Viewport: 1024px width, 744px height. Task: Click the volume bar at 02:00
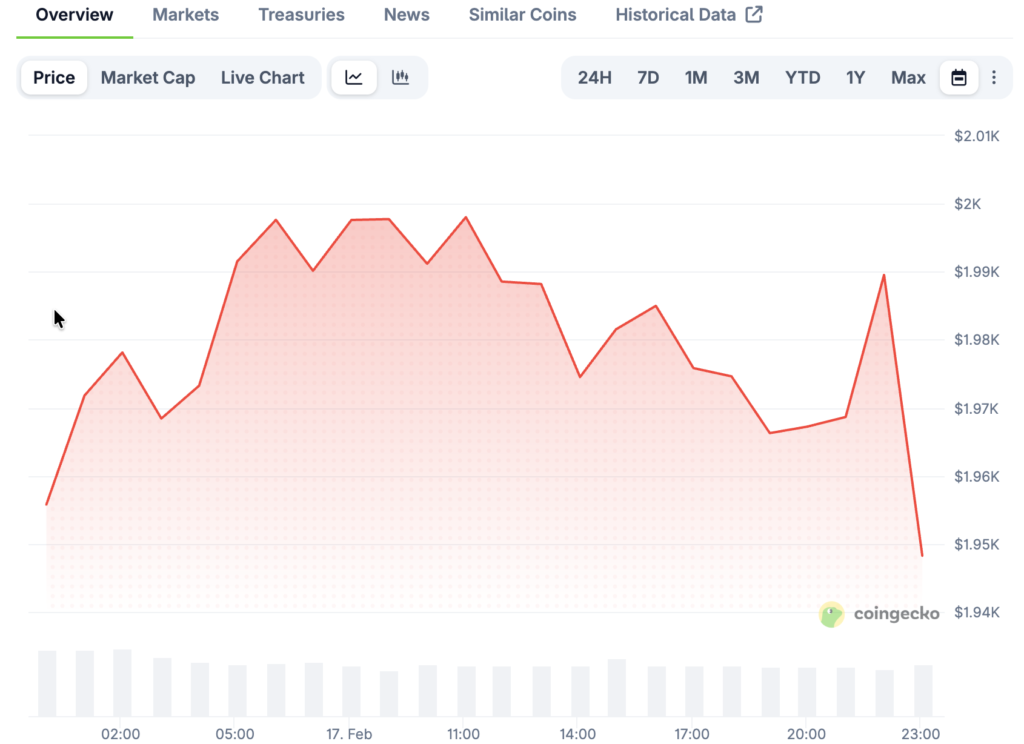point(122,682)
